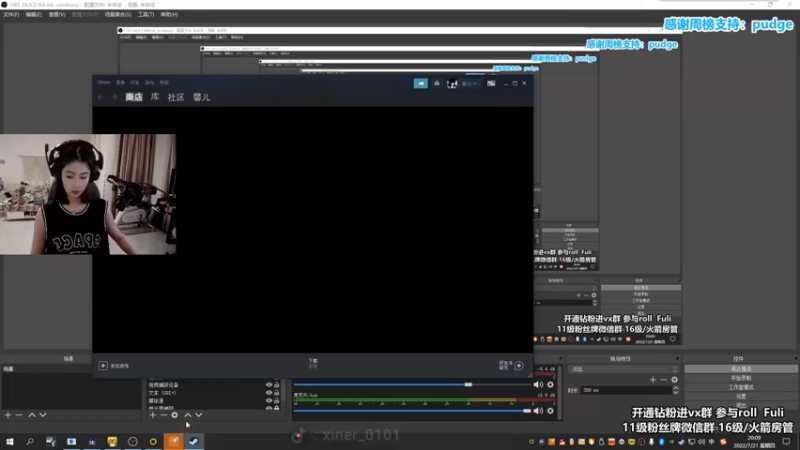Open Steam notifications bell
The width and height of the screenshot is (800, 450).
(x=437, y=83)
